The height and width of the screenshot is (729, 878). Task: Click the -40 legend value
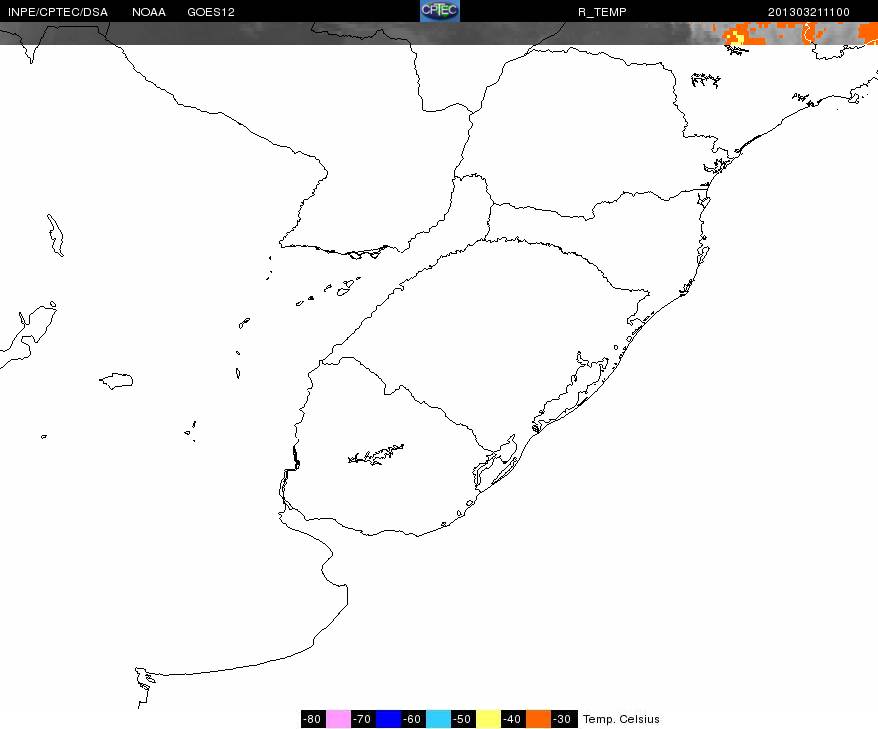(x=513, y=719)
